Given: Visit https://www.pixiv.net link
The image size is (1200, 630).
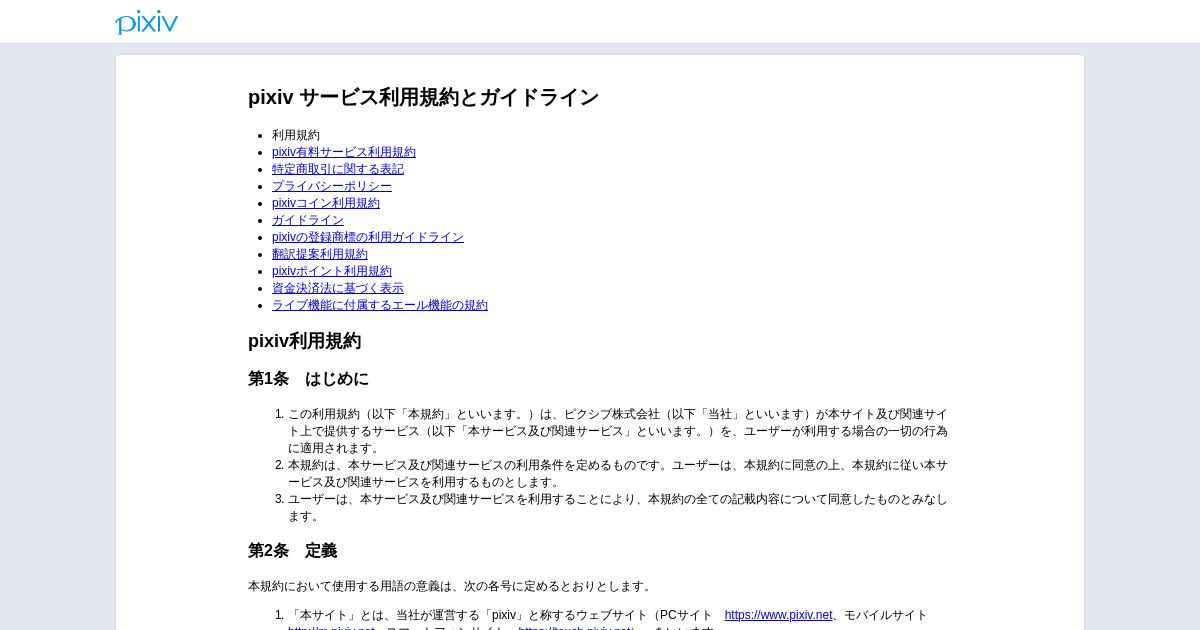Looking at the screenshot, I should pyautogui.click(x=778, y=615).
